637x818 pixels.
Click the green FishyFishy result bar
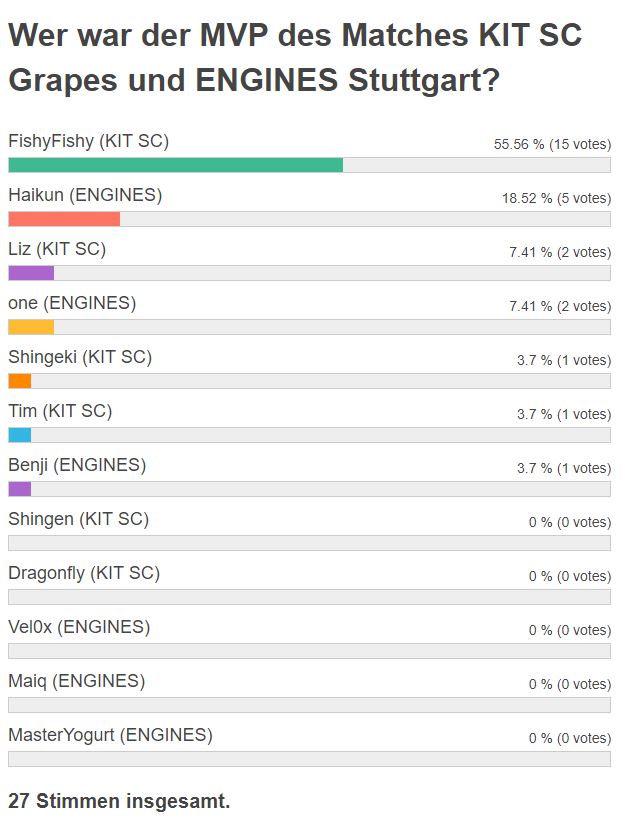(175, 165)
